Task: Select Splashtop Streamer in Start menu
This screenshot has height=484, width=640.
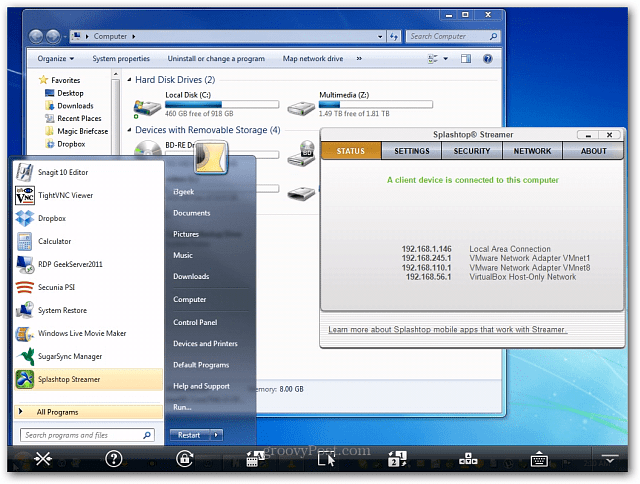Action: (x=89, y=379)
